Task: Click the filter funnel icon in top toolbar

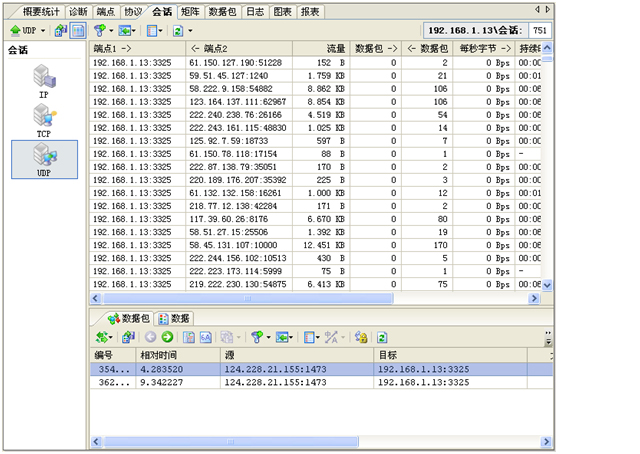Action: click(100, 31)
